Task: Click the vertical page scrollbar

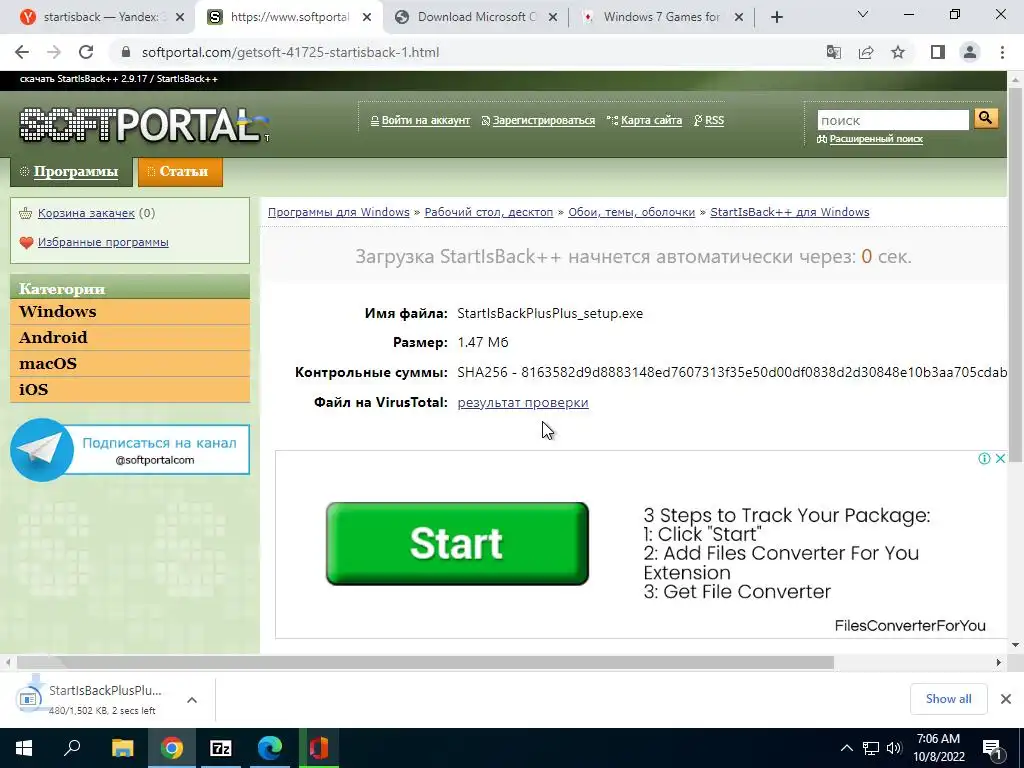Action: [1016, 274]
